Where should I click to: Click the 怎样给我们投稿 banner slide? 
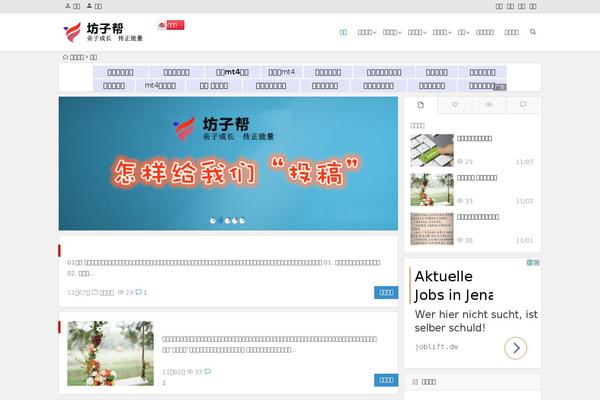coord(228,163)
